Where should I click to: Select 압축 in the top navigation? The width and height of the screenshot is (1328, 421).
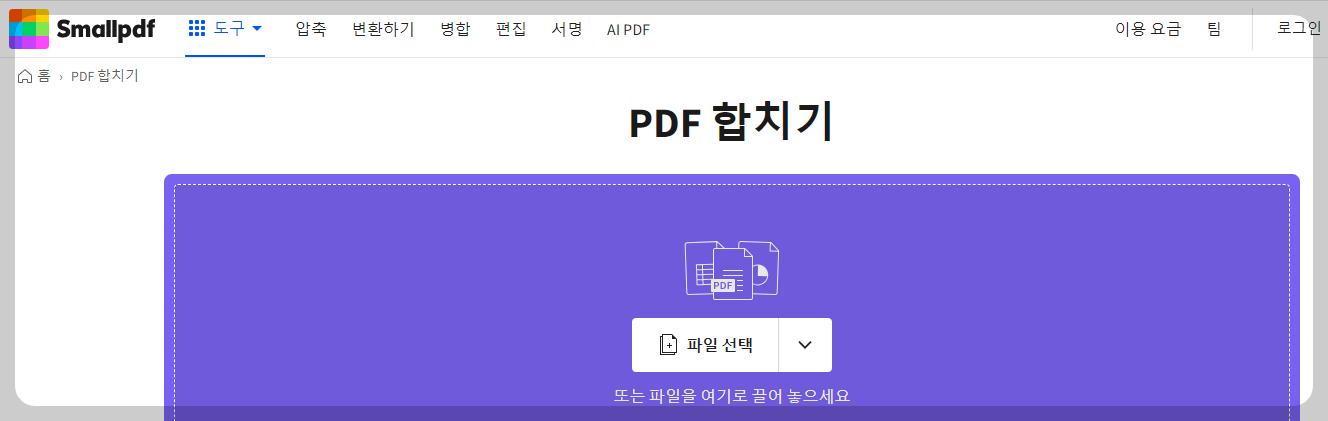pyautogui.click(x=311, y=30)
